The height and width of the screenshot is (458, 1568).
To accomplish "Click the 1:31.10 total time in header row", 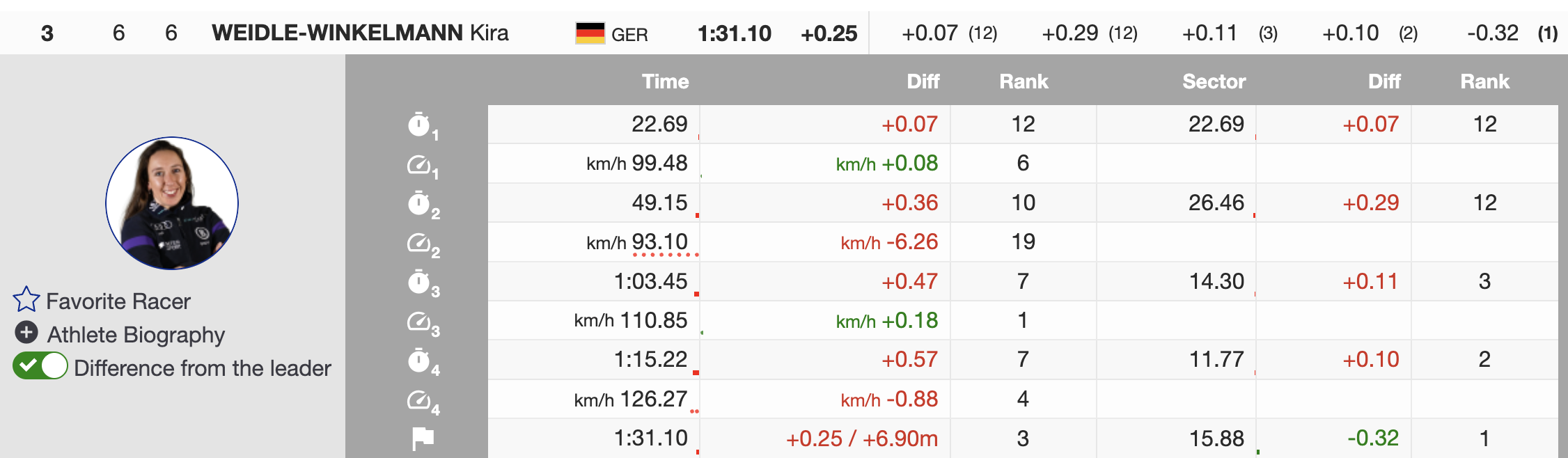I will click(734, 33).
